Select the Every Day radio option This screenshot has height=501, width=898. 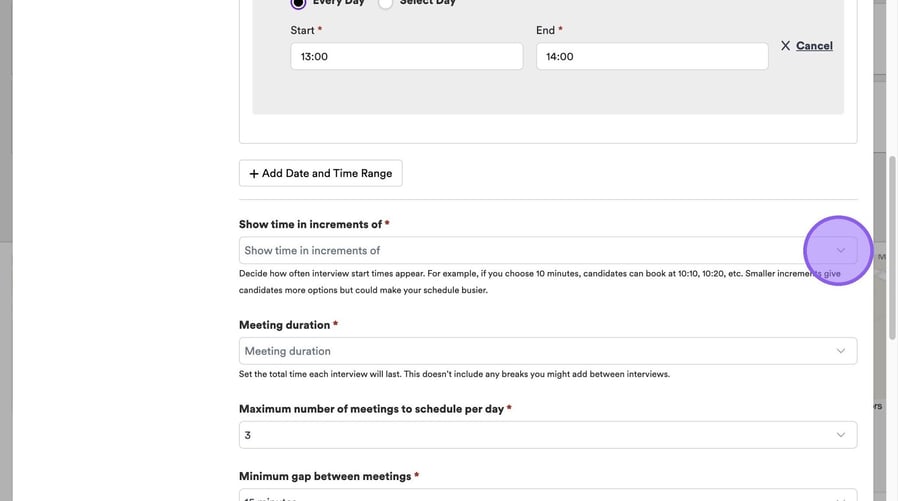coord(298,3)
